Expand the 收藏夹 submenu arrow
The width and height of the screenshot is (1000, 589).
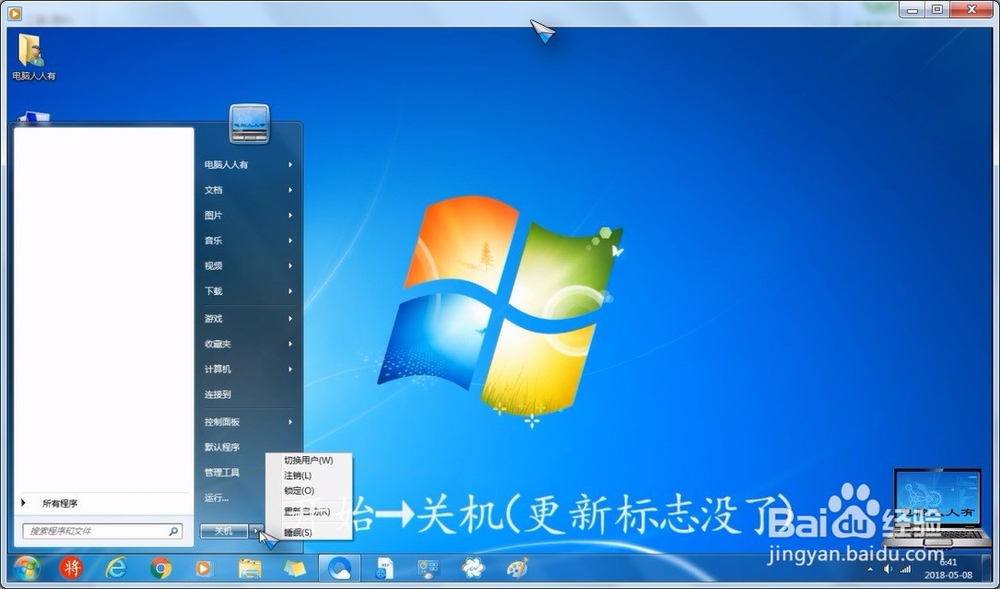pyautogui.click(x=290, y=344)
